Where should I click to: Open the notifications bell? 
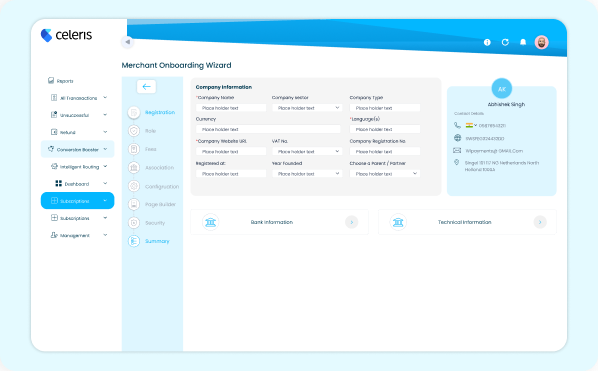coord(523,42)
